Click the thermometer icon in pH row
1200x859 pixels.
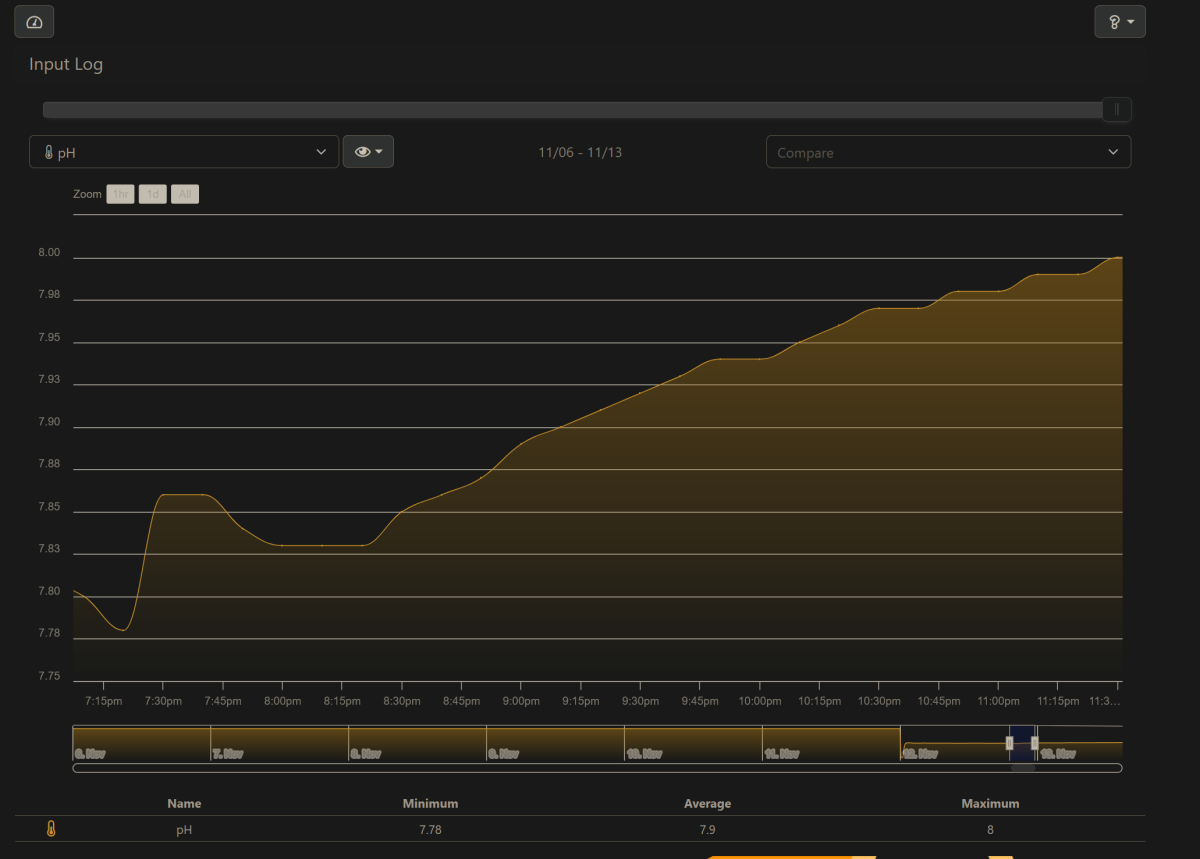tap(51, 829)
